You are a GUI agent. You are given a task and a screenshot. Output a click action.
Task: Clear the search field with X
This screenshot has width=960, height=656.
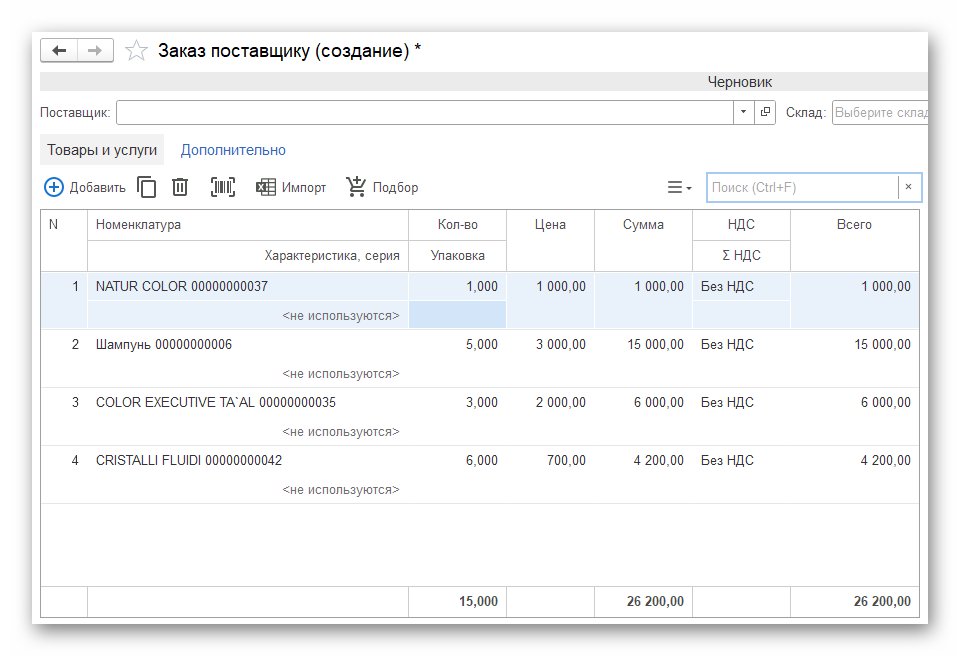[x=908, y=187]
